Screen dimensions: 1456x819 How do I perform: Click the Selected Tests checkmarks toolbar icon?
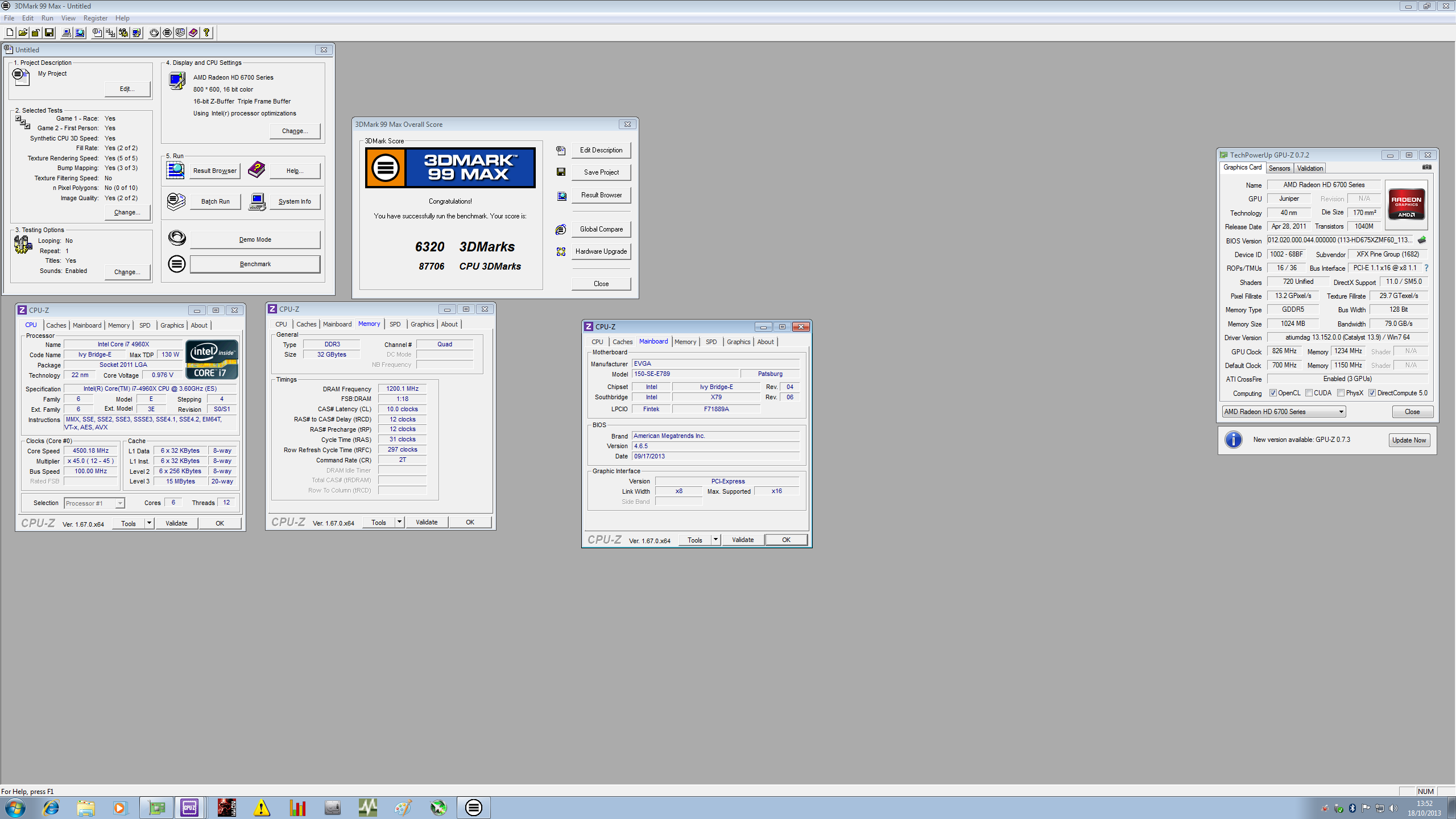click(110, 32)
